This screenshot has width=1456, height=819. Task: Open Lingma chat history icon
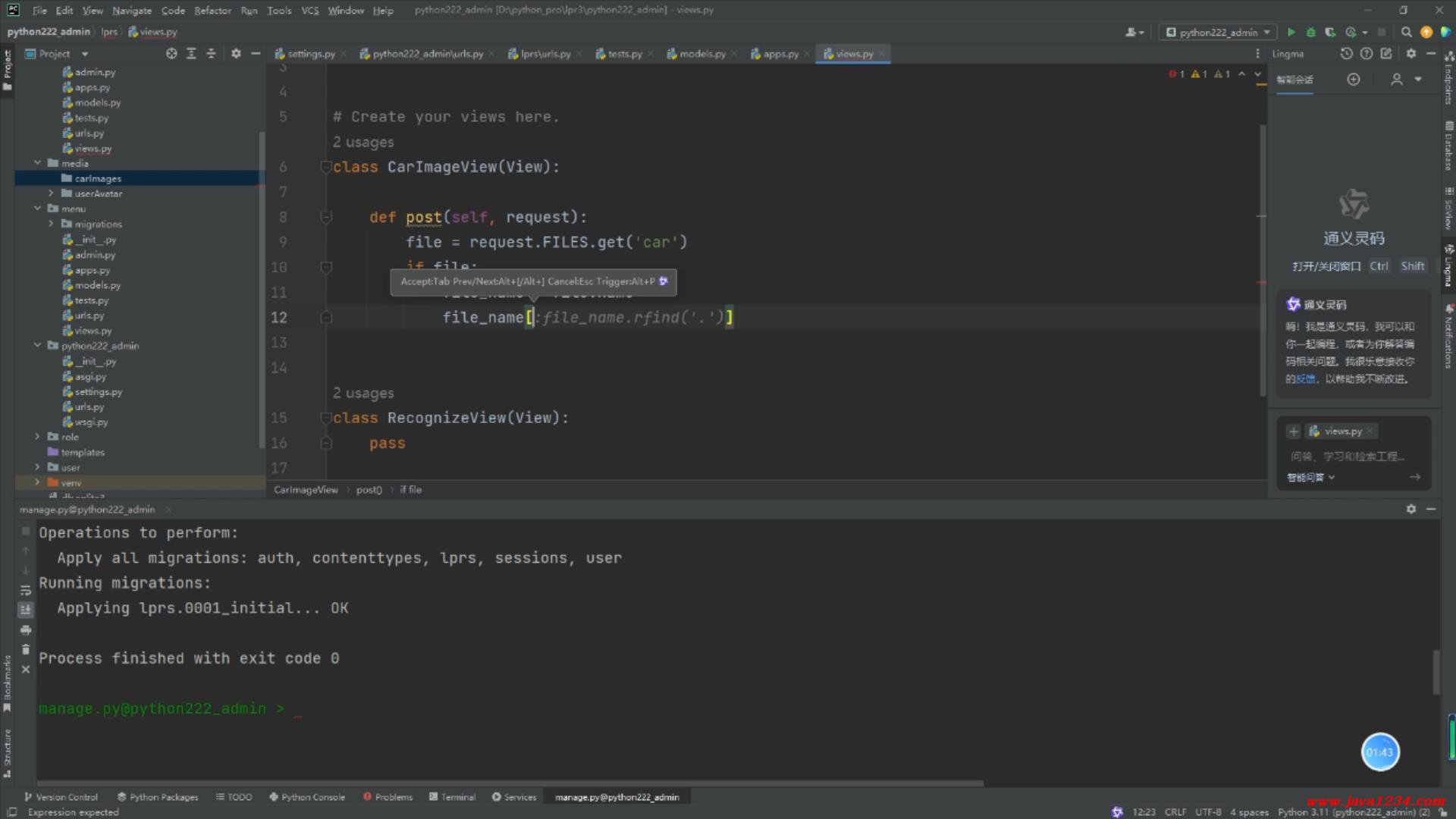(x=1346, y=54)
